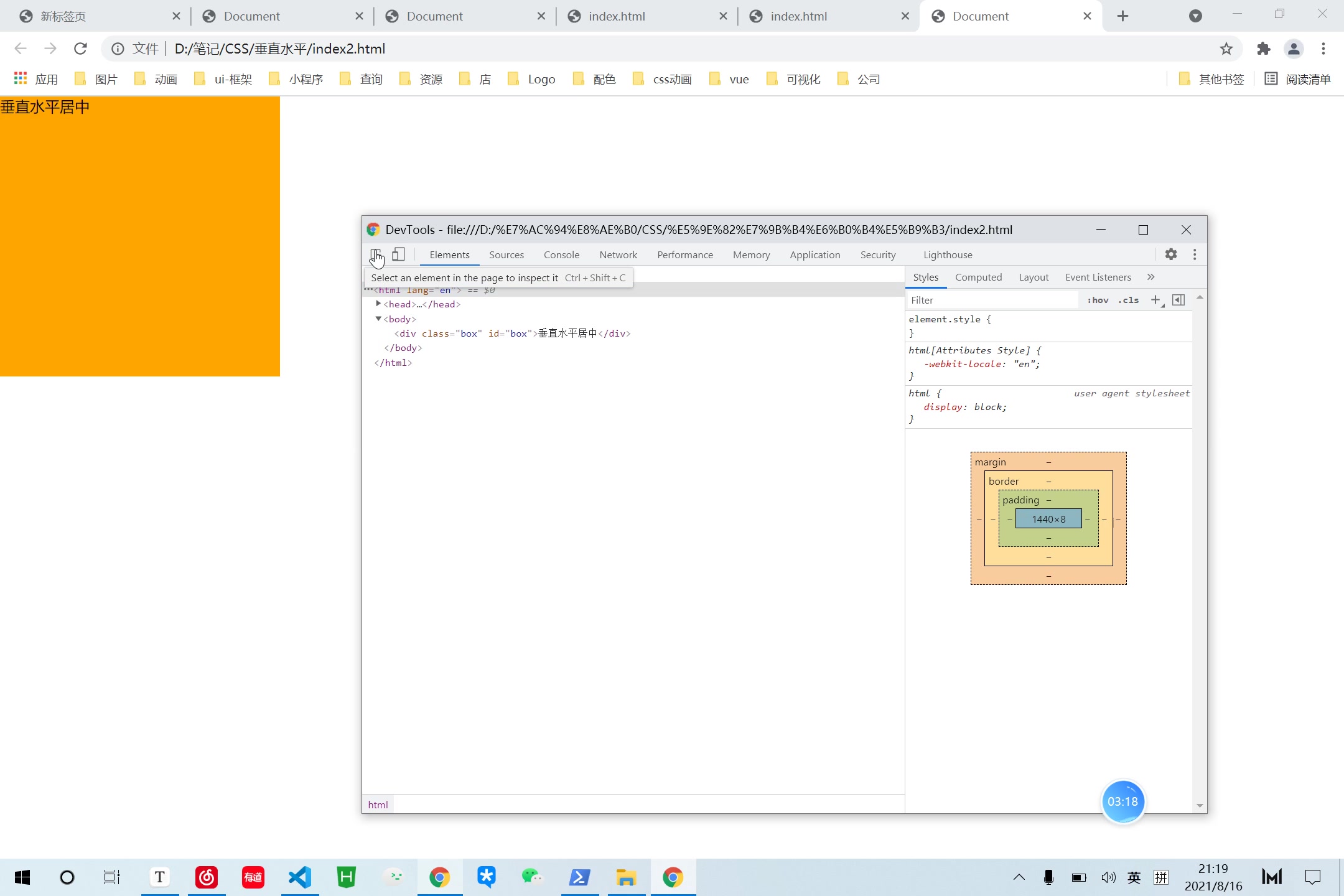Open Visual Studio Code from taskbar
1344x896 pixels.
(300, 877)
